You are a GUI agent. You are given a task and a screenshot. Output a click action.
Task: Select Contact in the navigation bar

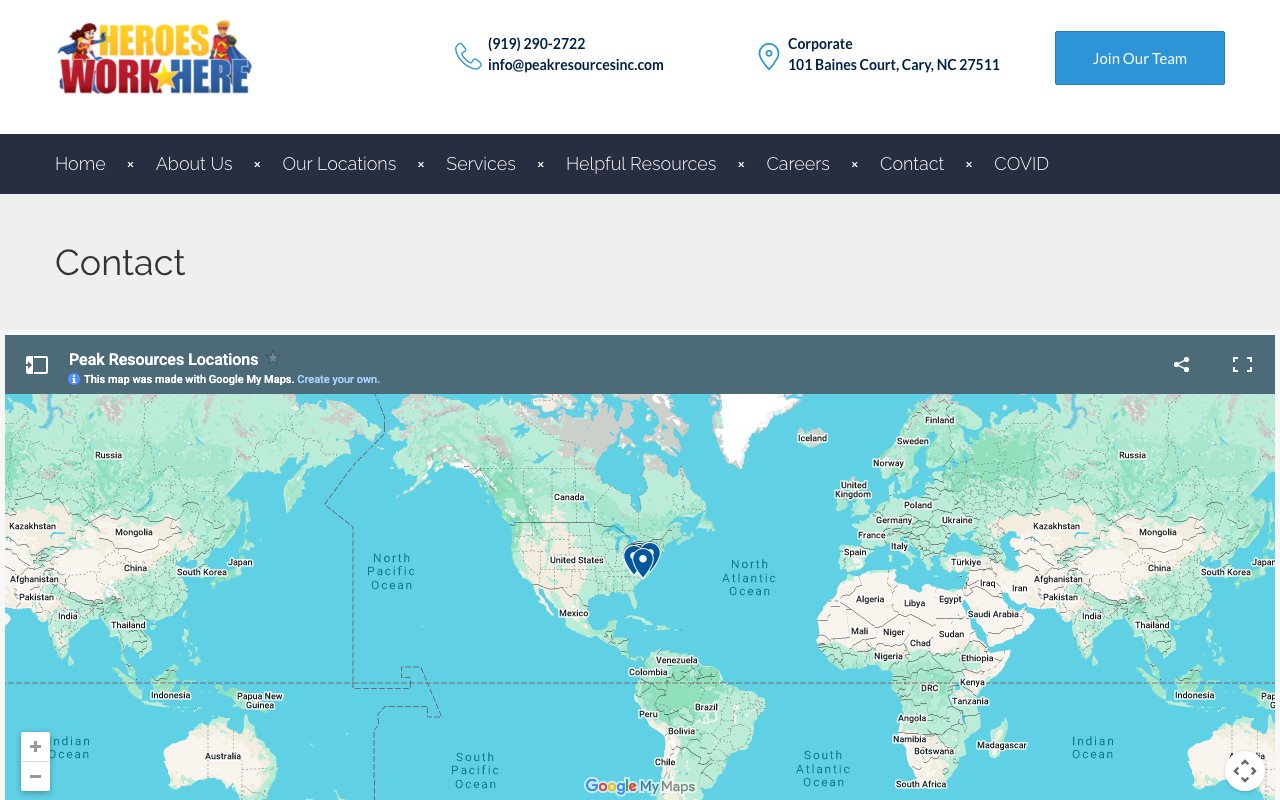[912, 164]
